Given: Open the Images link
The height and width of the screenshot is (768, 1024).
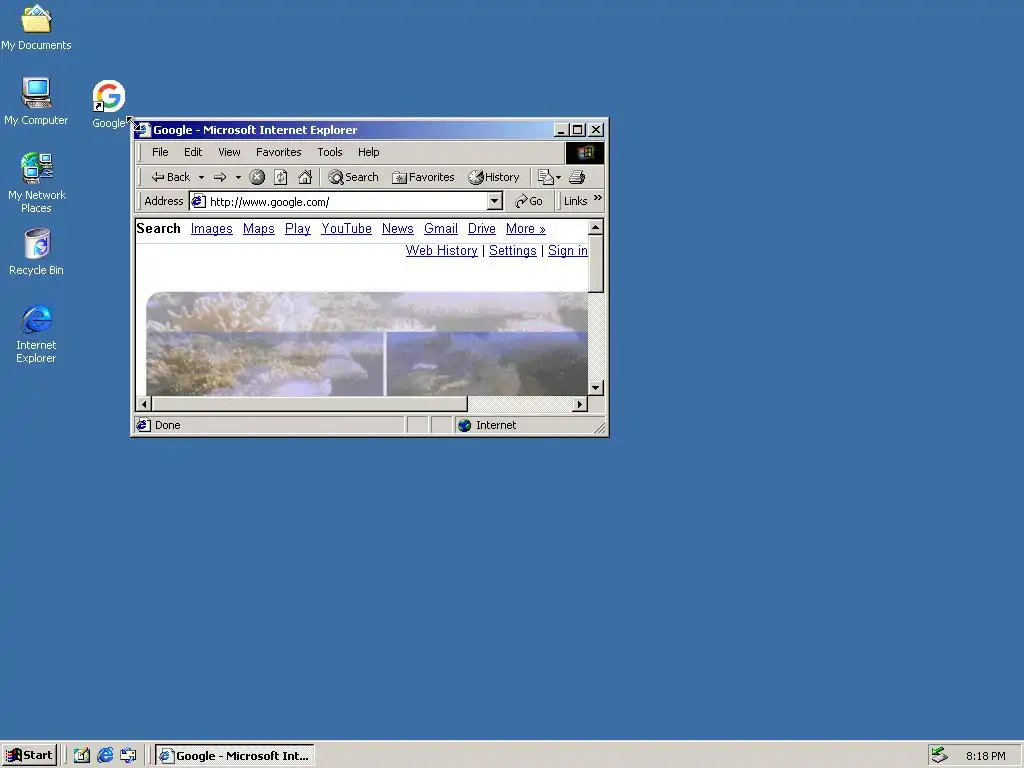Looking at the screenshot, I should pyautogui.click(x=212, y=229).
